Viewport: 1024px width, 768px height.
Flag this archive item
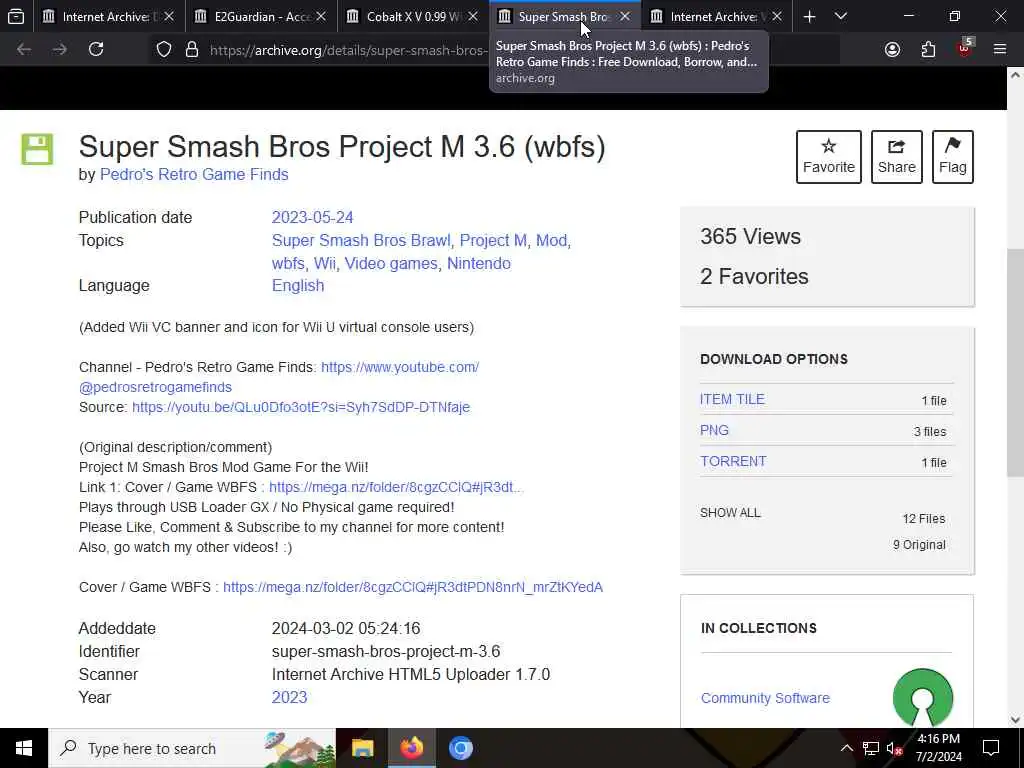point(953,157)
